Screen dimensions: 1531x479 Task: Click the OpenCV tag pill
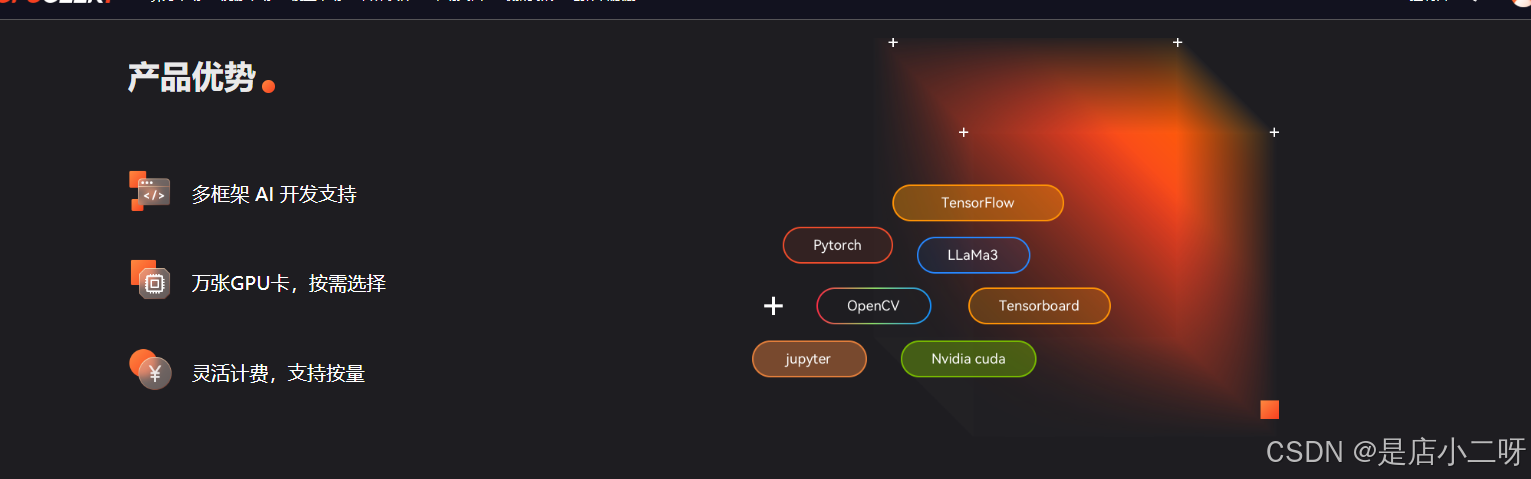click(x=873, y=306)
